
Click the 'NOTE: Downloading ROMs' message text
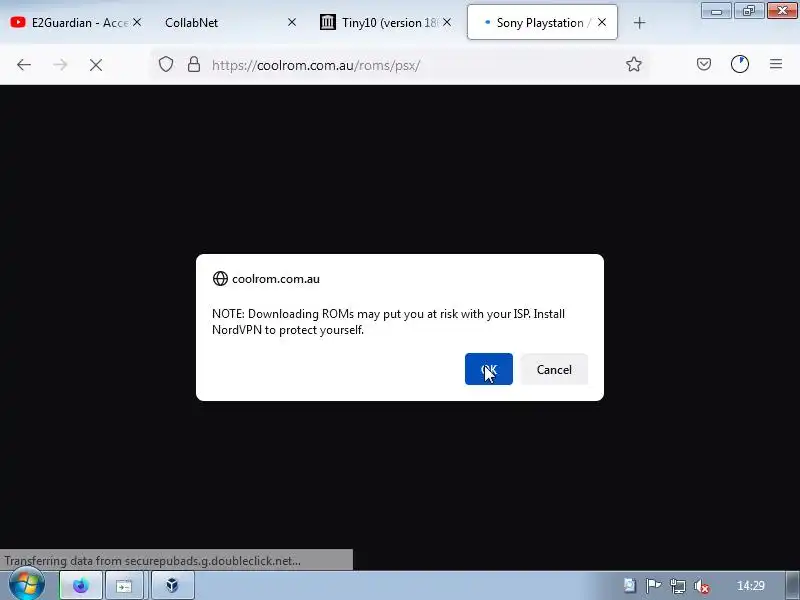point(388,321)
